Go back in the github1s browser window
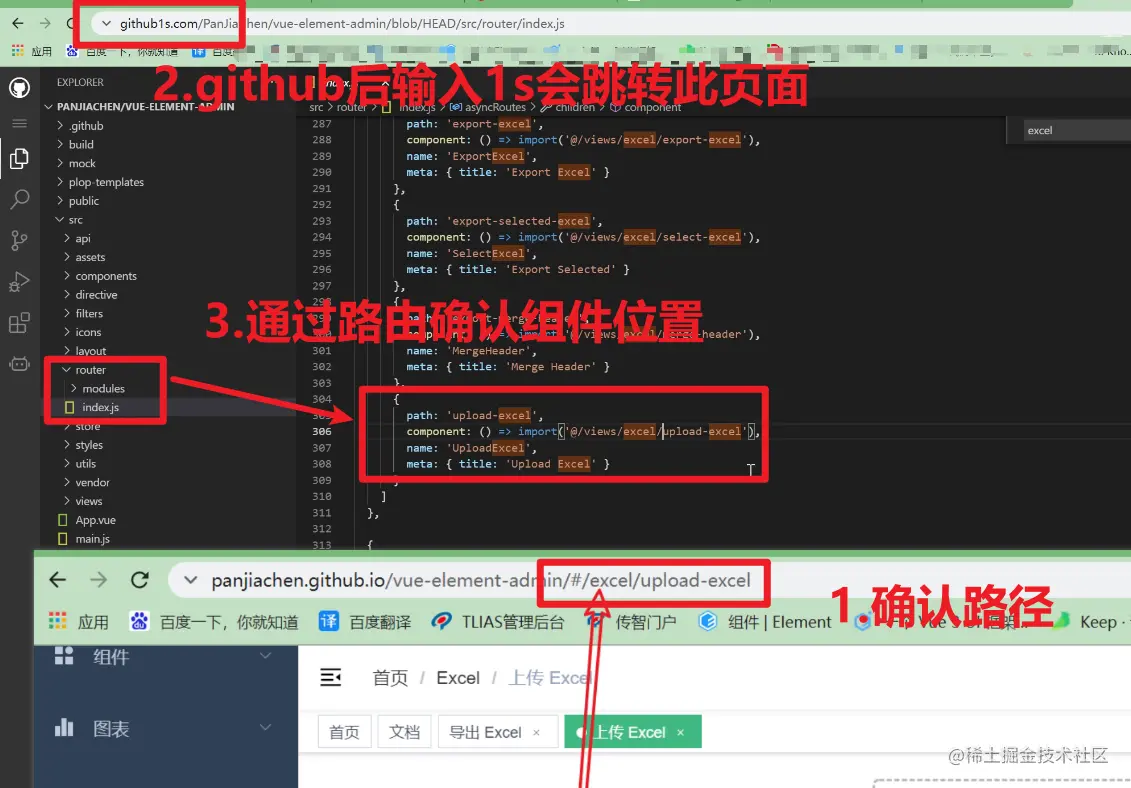The width and height of the screenshot is (1131, 788). click(x=18, y=23)
